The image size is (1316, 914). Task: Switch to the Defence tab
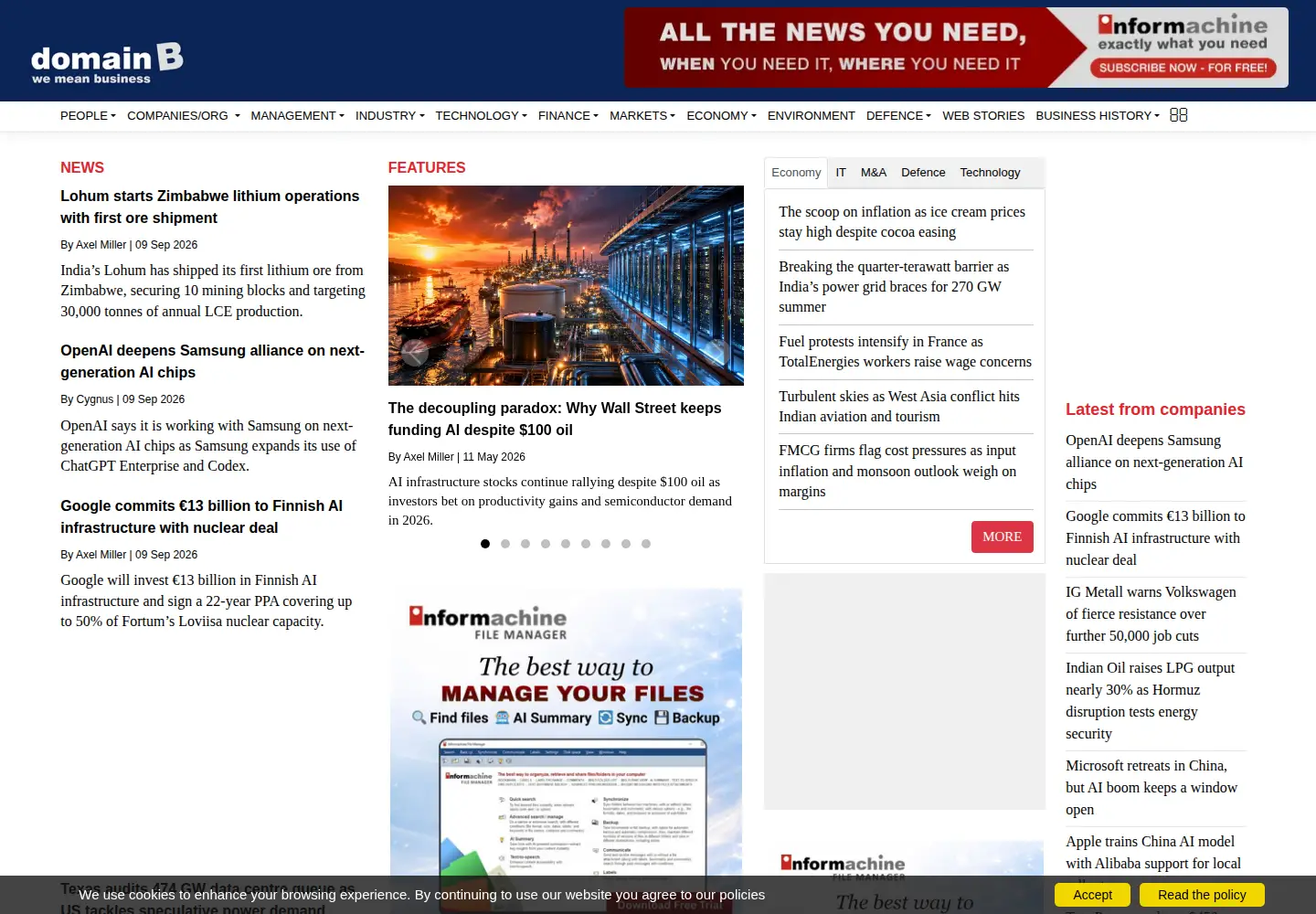coord(923,173)
